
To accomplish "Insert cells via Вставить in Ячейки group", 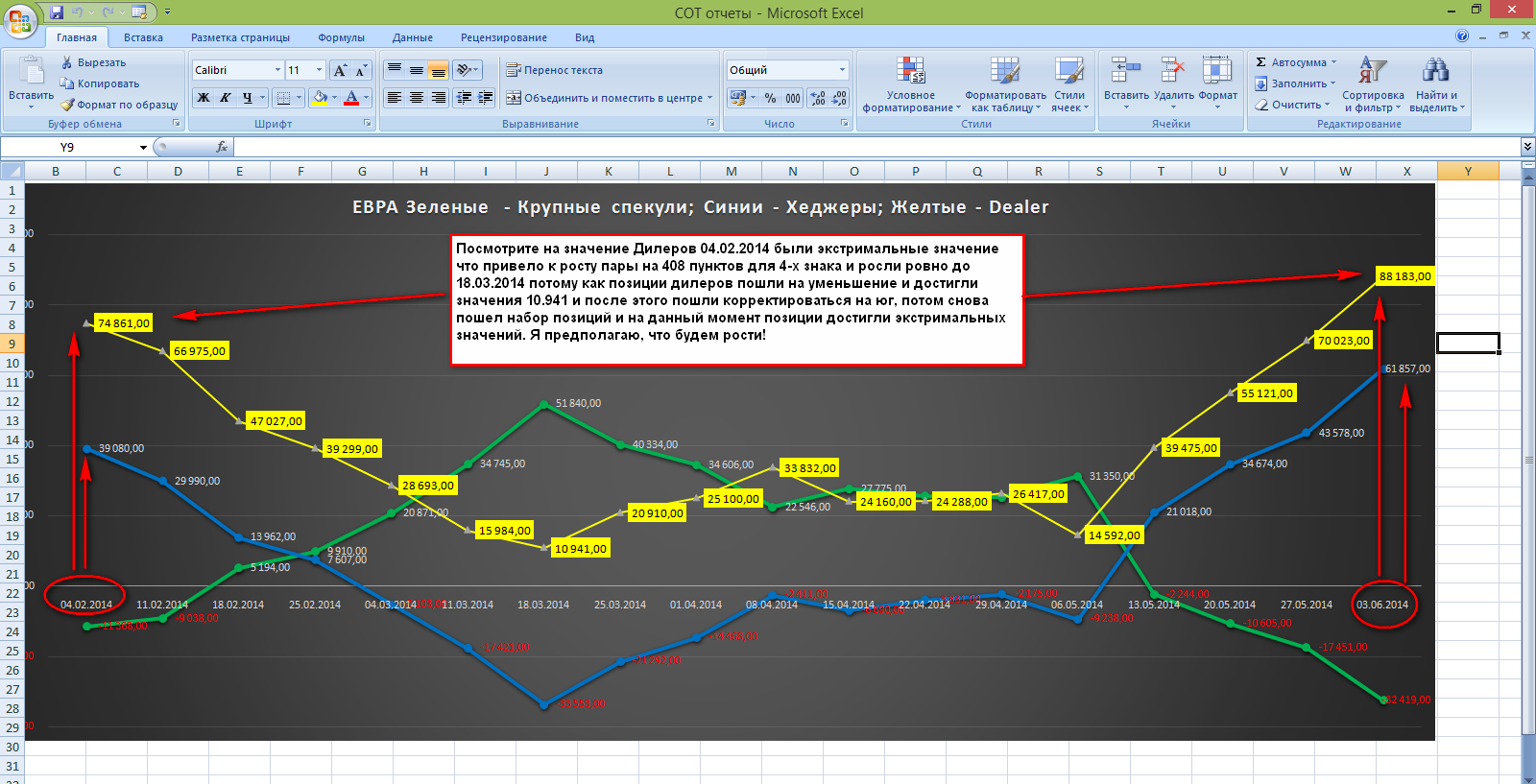I will click(1125, 83).
